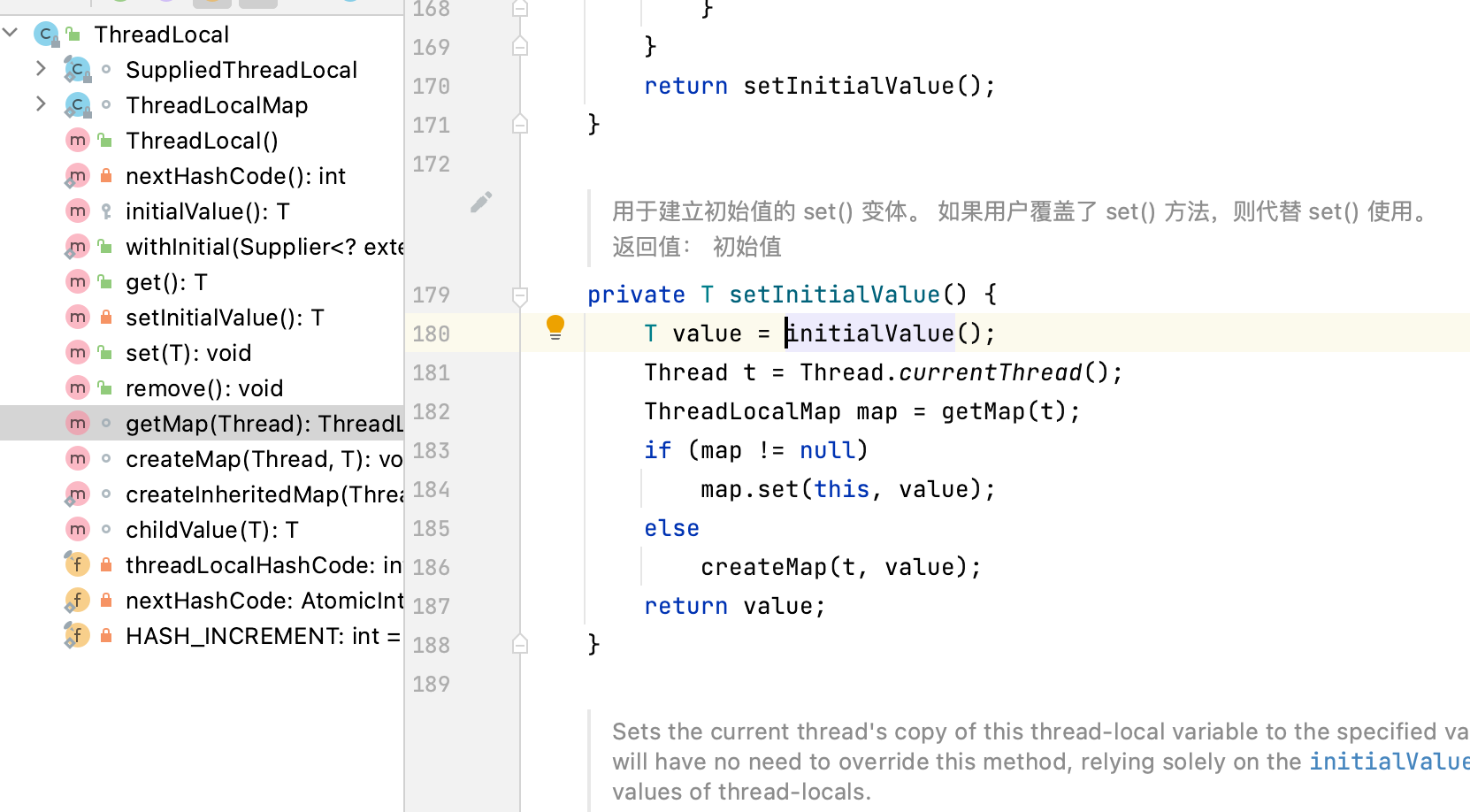Image resolution: width=1470 pixels, height=812 pixels.
Task: Click the intention lightbulb on line 180
Action: pos(555,327)
